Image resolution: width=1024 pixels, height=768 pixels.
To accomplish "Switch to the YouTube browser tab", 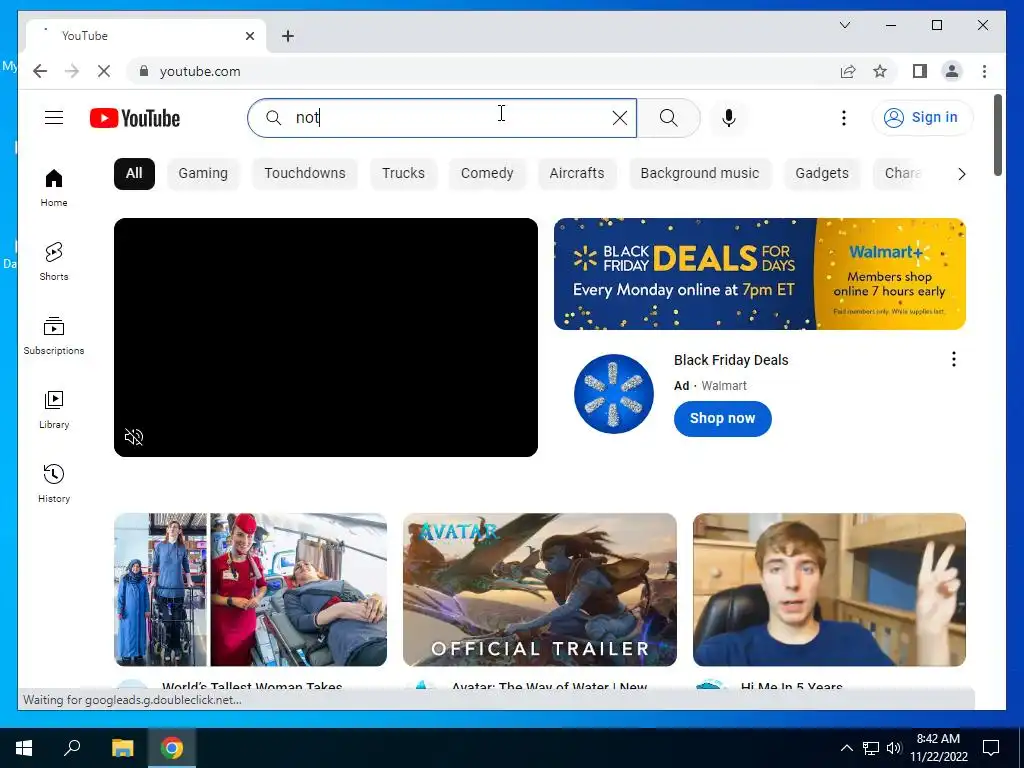I will [146, 35].
